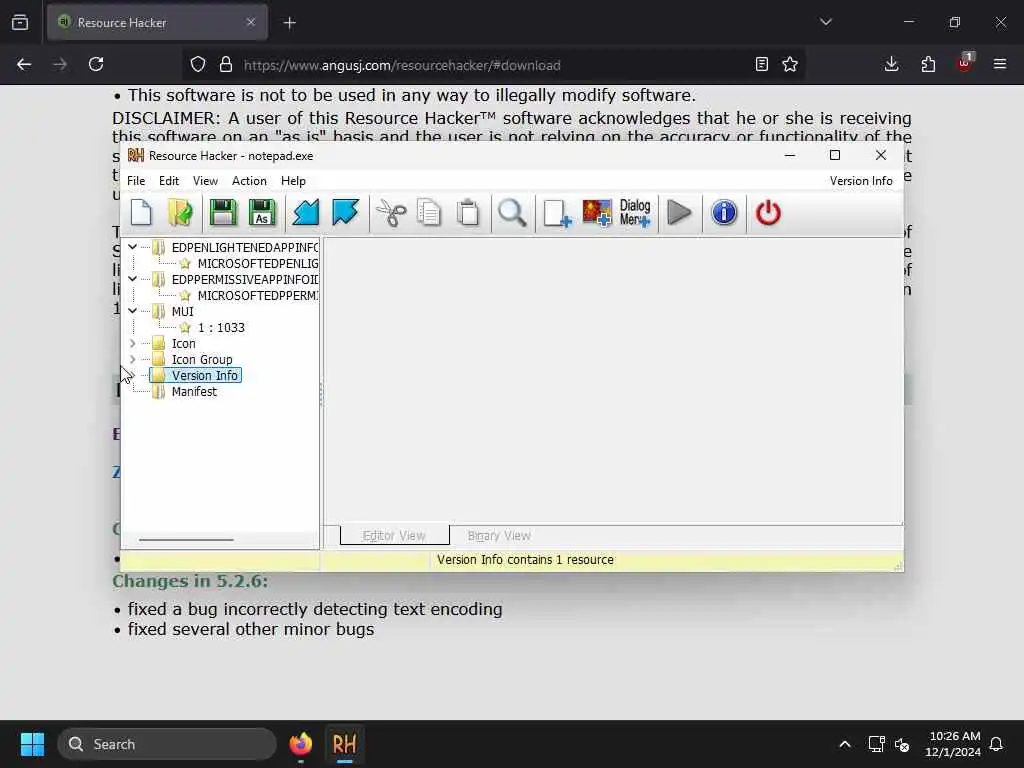Click the tracking protection shield icon
This screenshot has height=768, width=1024.
pos(198,64)
